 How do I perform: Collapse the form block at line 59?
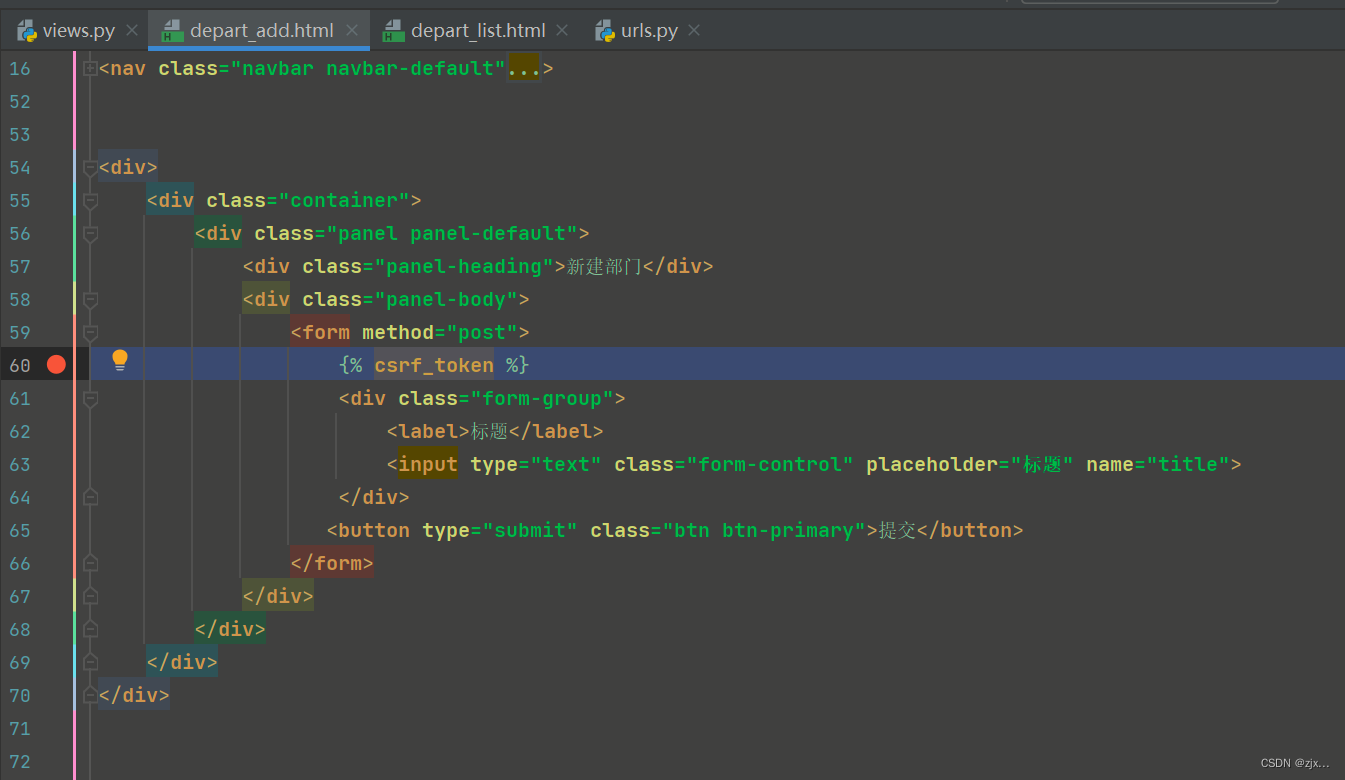pyautogui.click(x=90, y=332)
